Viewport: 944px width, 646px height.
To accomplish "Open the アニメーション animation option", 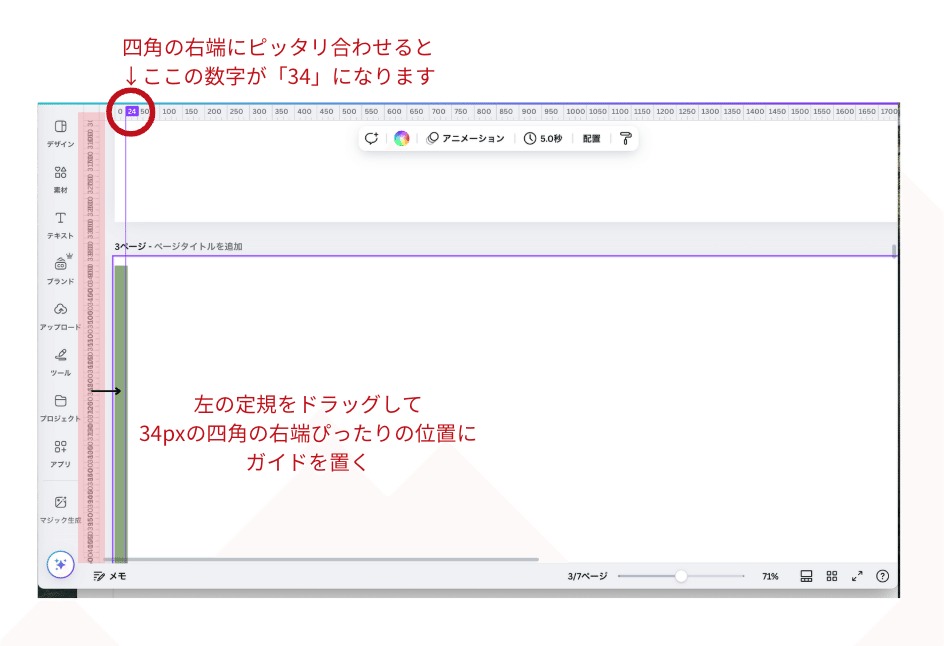I will [465, 138].
